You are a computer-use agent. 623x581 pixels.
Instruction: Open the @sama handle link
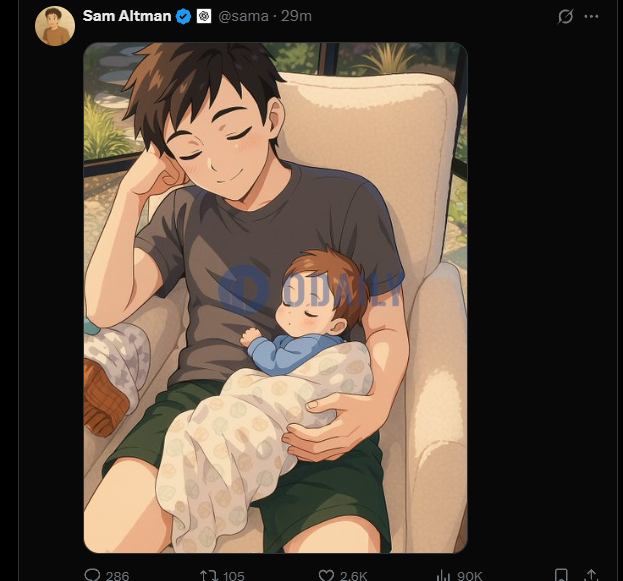click(x=243, y=16)
